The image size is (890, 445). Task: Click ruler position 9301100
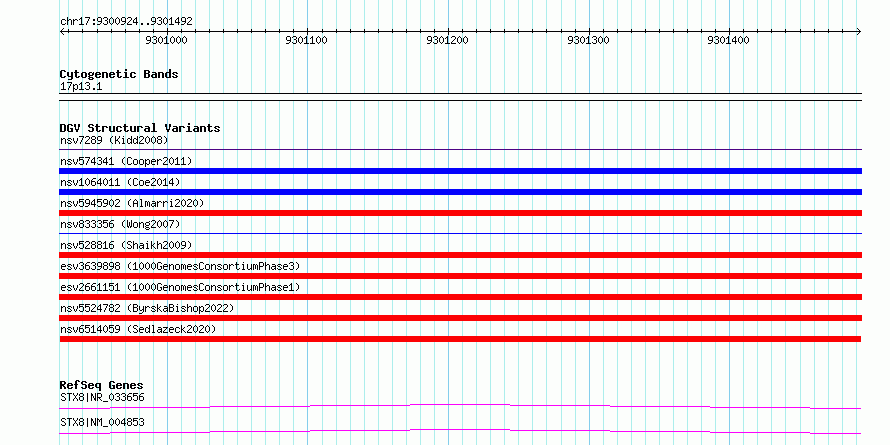click(307, 41)
